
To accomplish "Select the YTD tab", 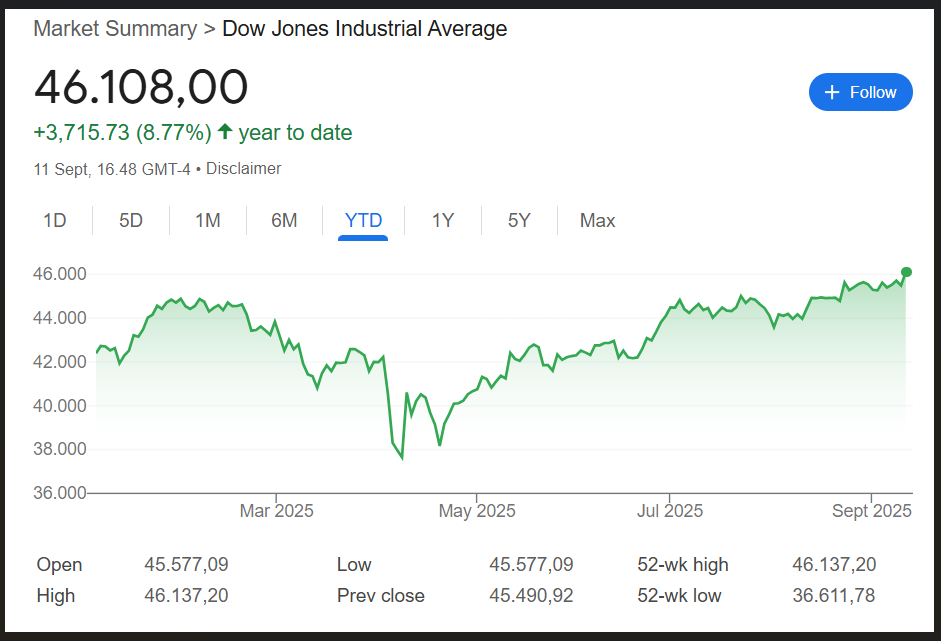I will click(363, 220).
